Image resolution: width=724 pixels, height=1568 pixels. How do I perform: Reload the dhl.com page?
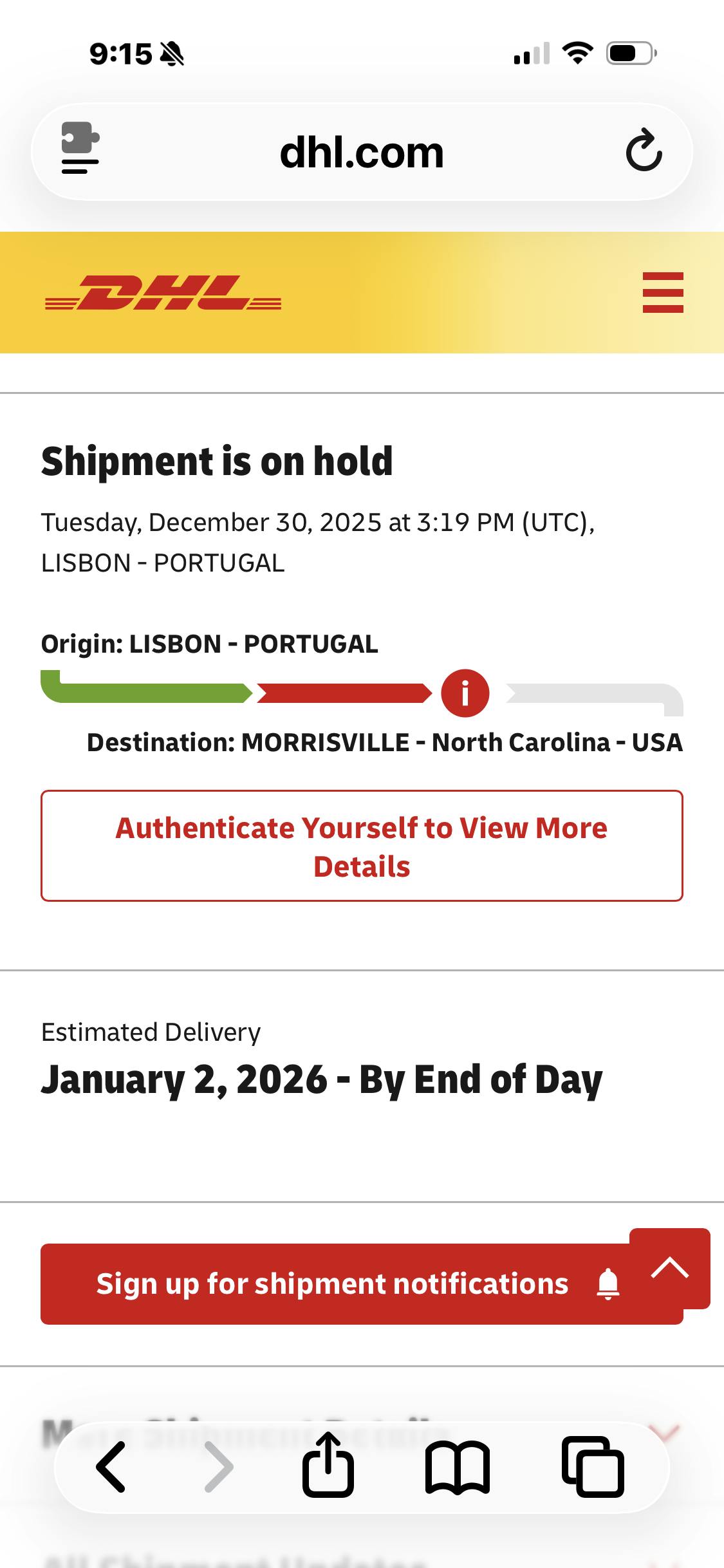[x=644, y=151]
